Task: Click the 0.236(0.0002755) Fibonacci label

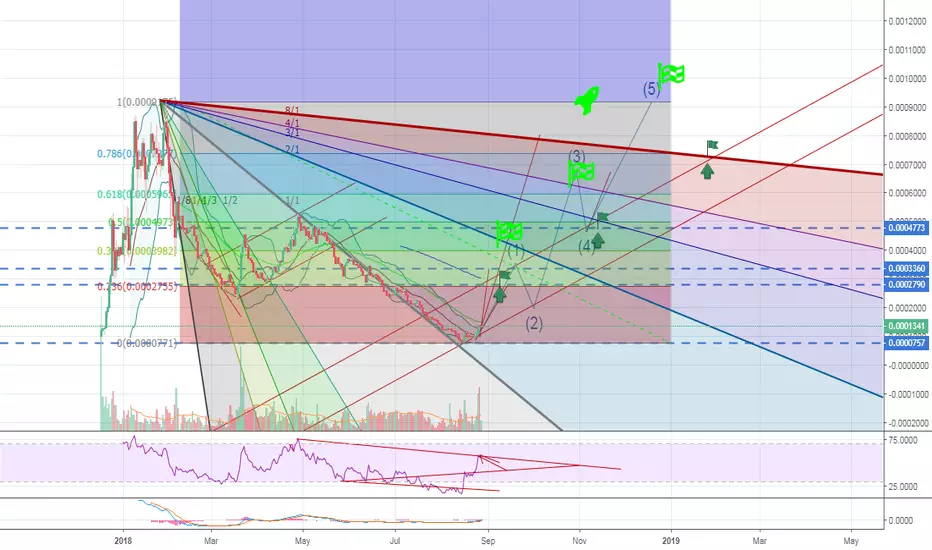Action: pos(137,287)
